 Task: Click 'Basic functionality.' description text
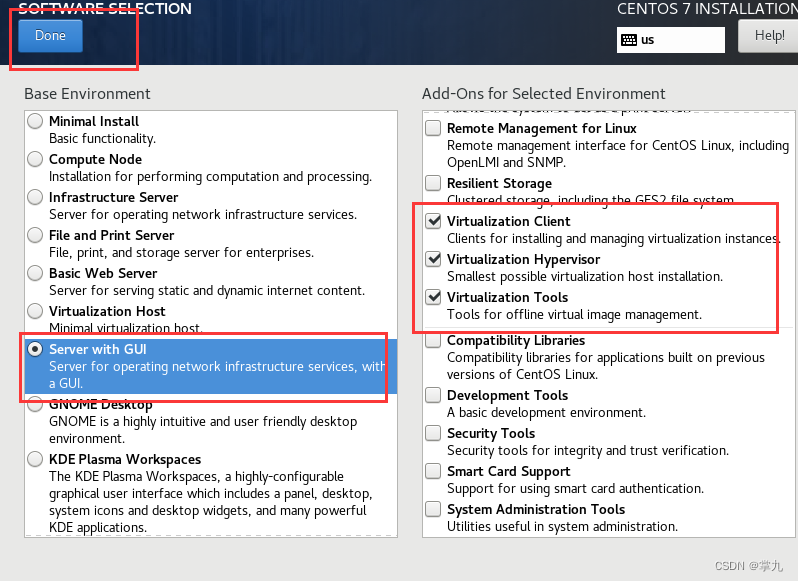click(102, 138)
